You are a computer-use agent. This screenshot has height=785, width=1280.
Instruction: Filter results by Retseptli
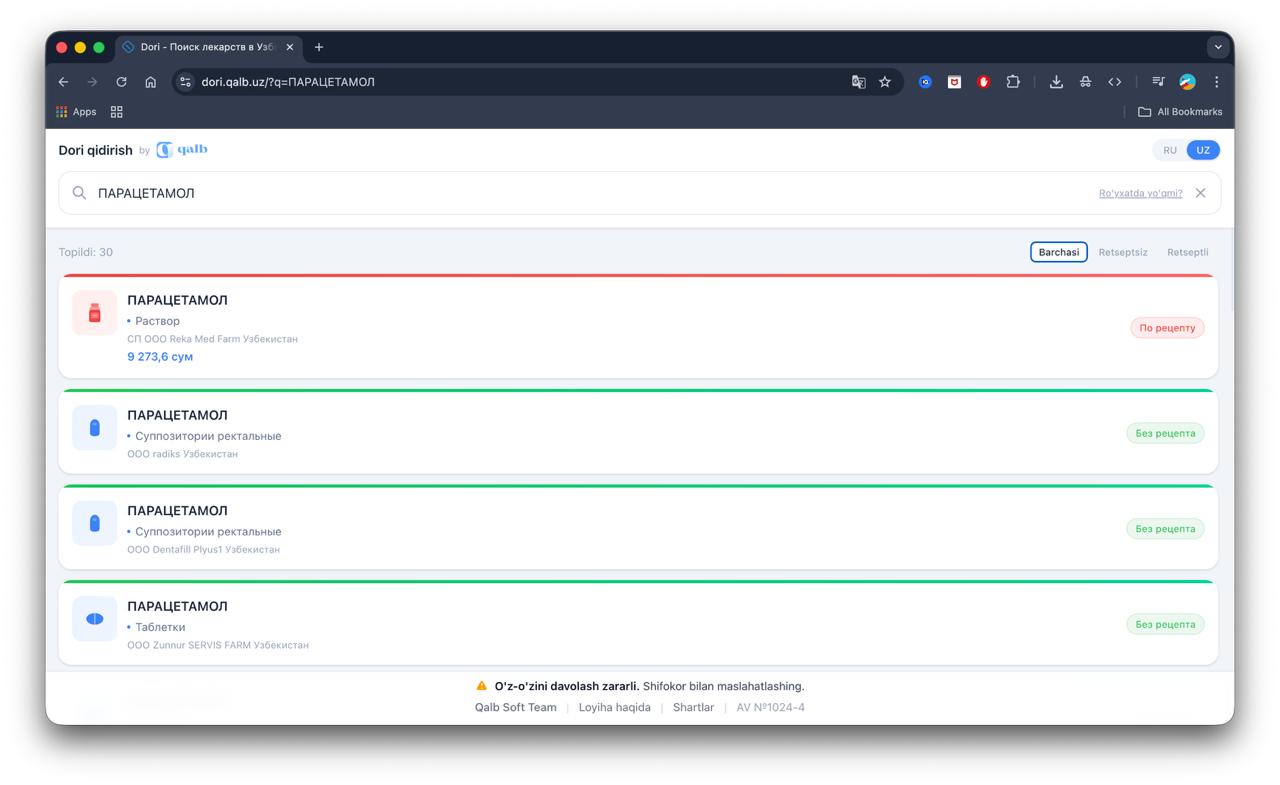point(1188,252)
